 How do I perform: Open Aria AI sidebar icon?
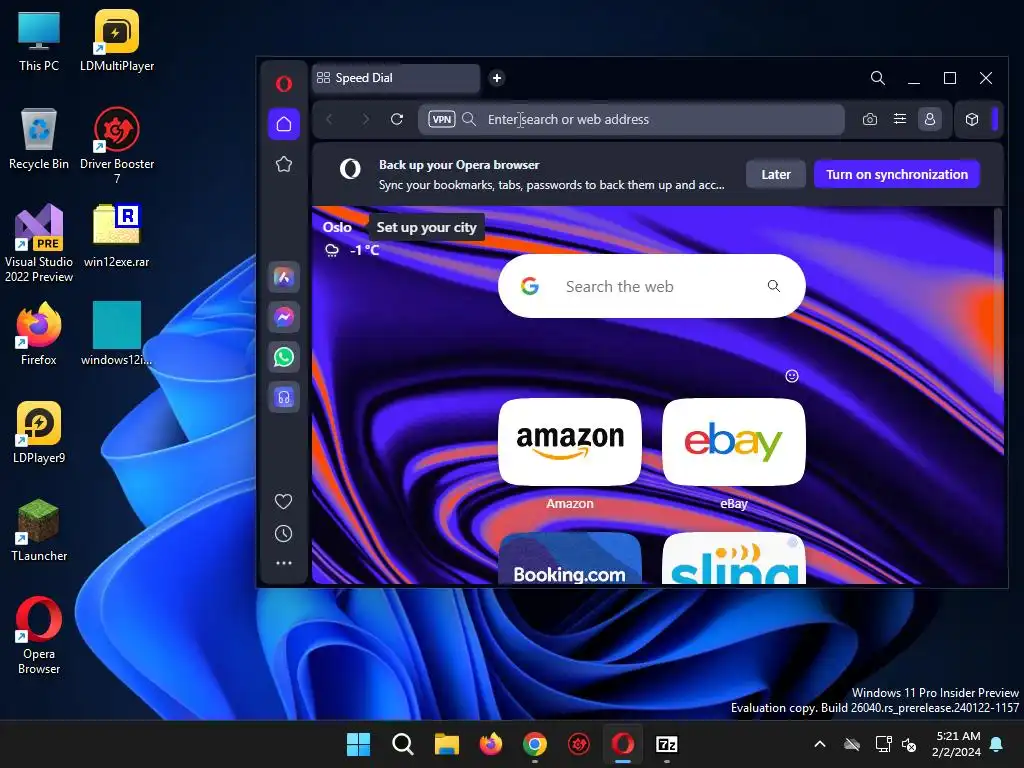coord(283,277)
